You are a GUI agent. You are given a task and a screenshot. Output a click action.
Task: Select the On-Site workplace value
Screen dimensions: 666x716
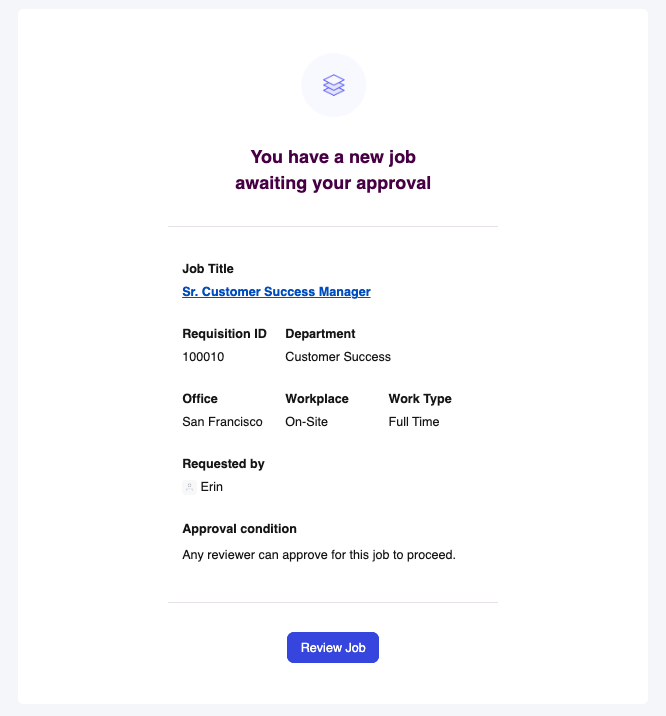(306, 422)
